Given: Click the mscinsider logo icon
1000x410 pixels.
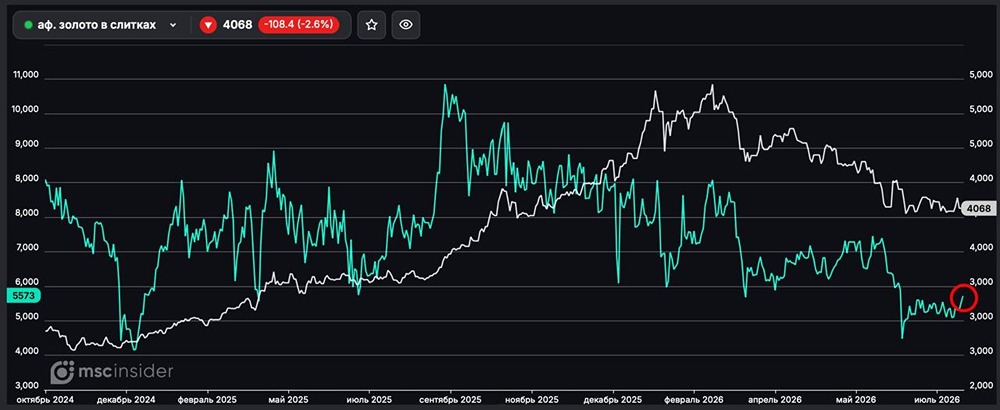Looking at the screenshot, I should [x=62, y=372].
